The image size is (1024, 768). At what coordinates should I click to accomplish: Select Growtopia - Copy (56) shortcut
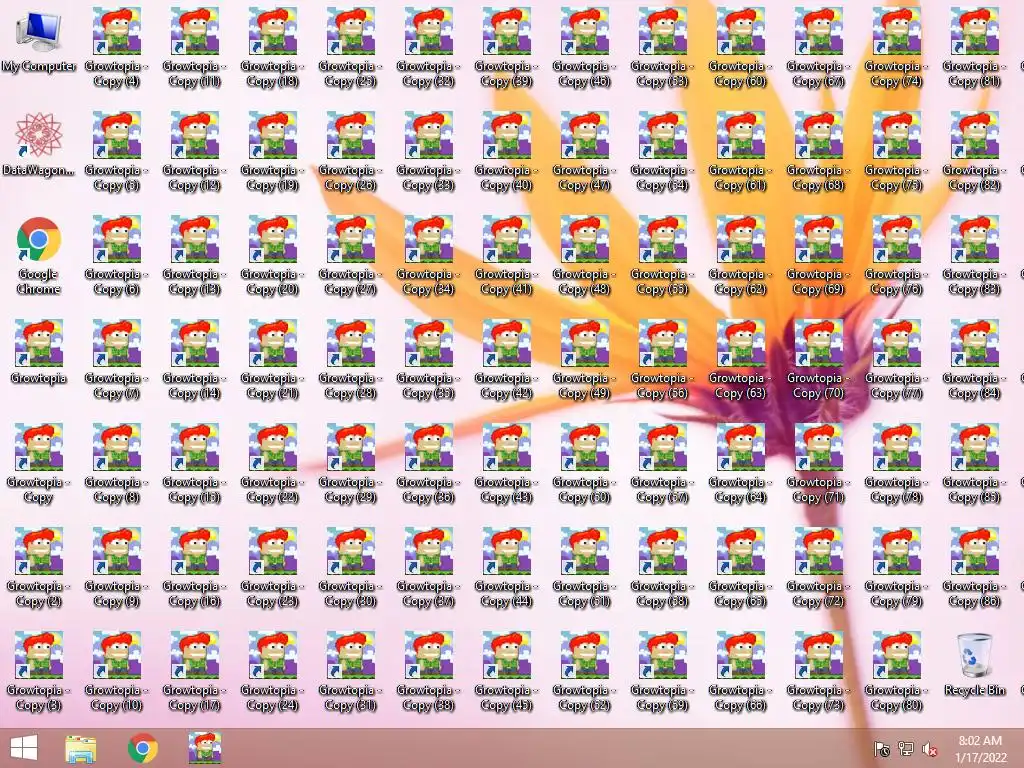click(x=662, y=360)
